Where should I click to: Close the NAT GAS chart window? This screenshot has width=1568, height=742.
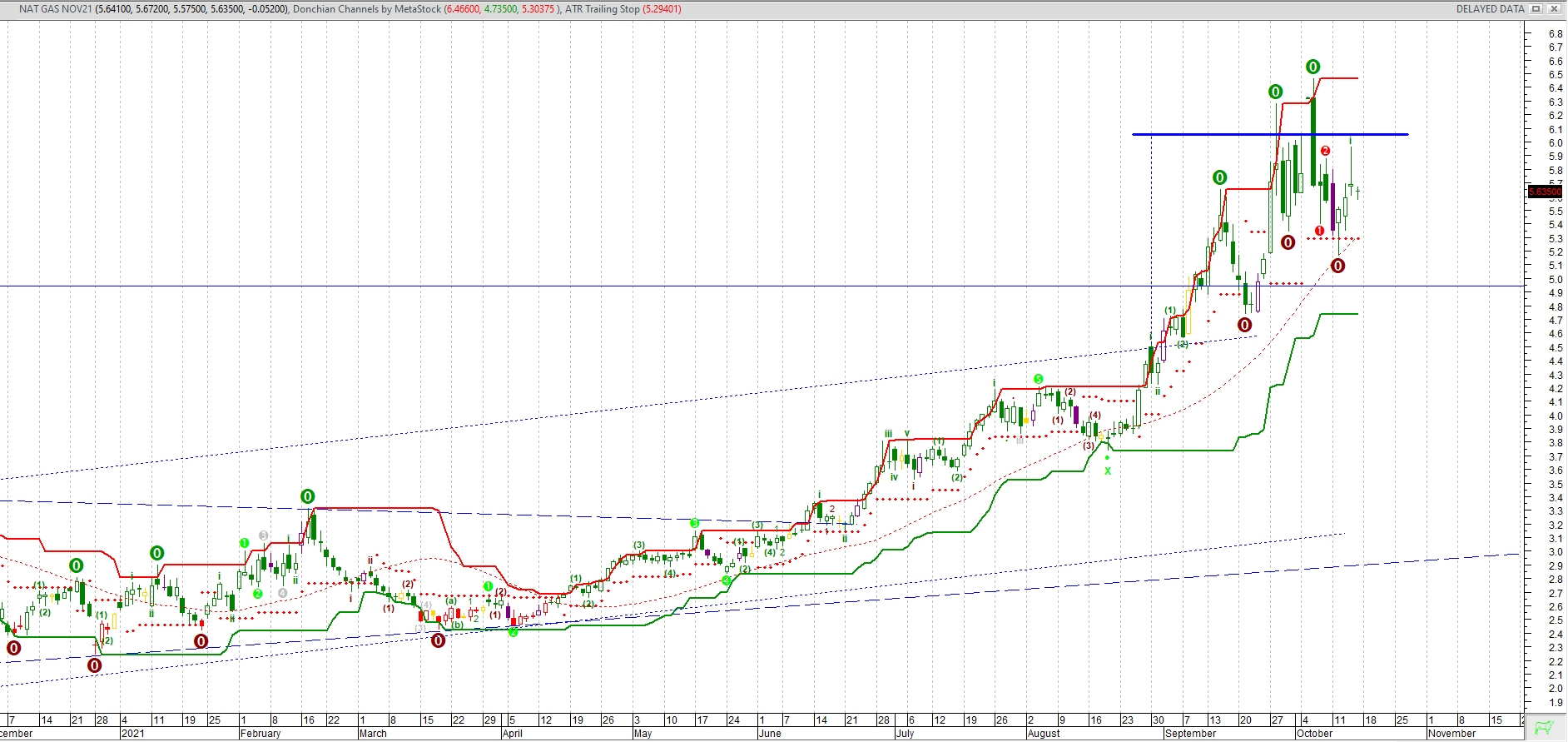click(1554, 9)
